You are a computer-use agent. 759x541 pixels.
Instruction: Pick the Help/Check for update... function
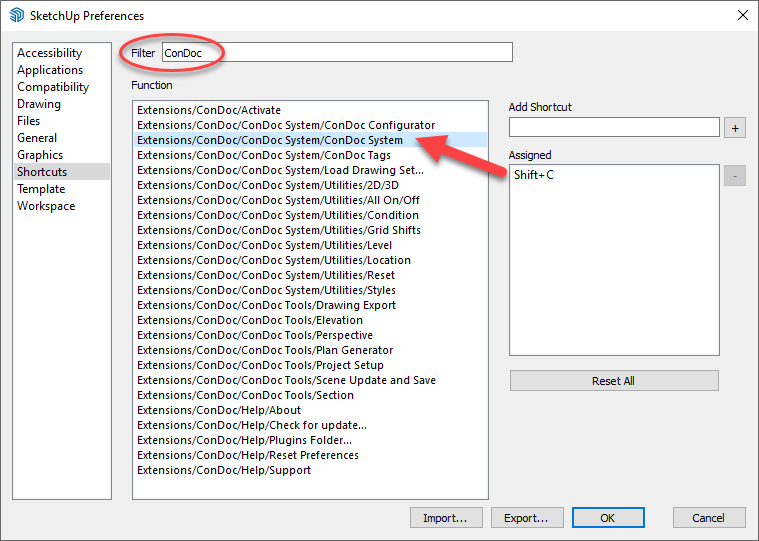(252, 425)
